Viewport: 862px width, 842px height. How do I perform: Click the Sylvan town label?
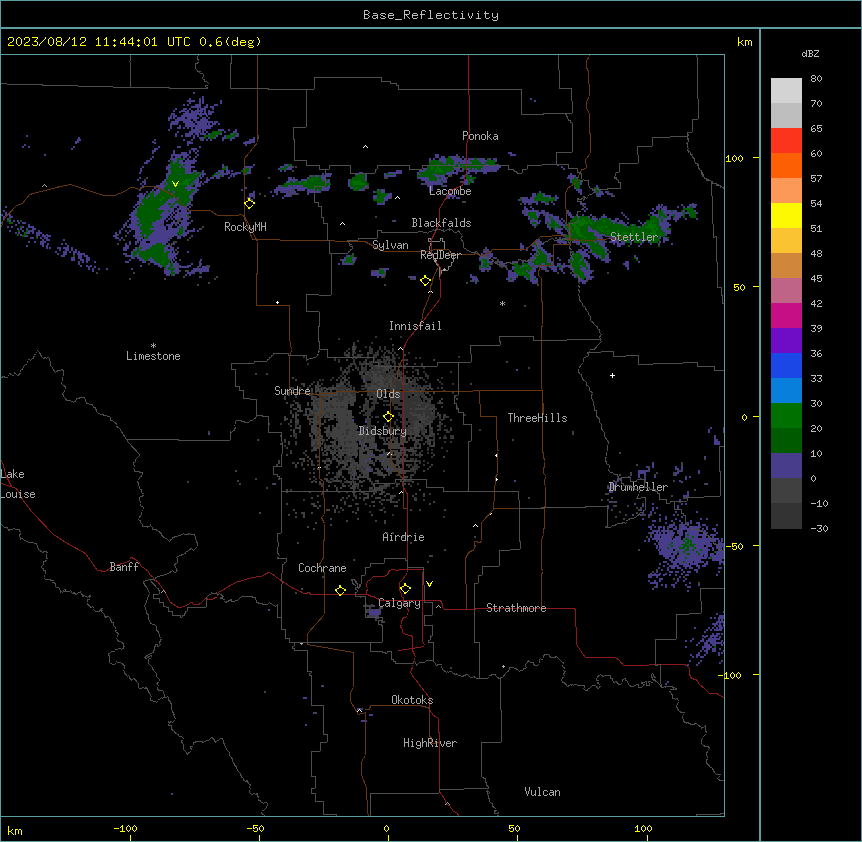[x=390, y=245]
